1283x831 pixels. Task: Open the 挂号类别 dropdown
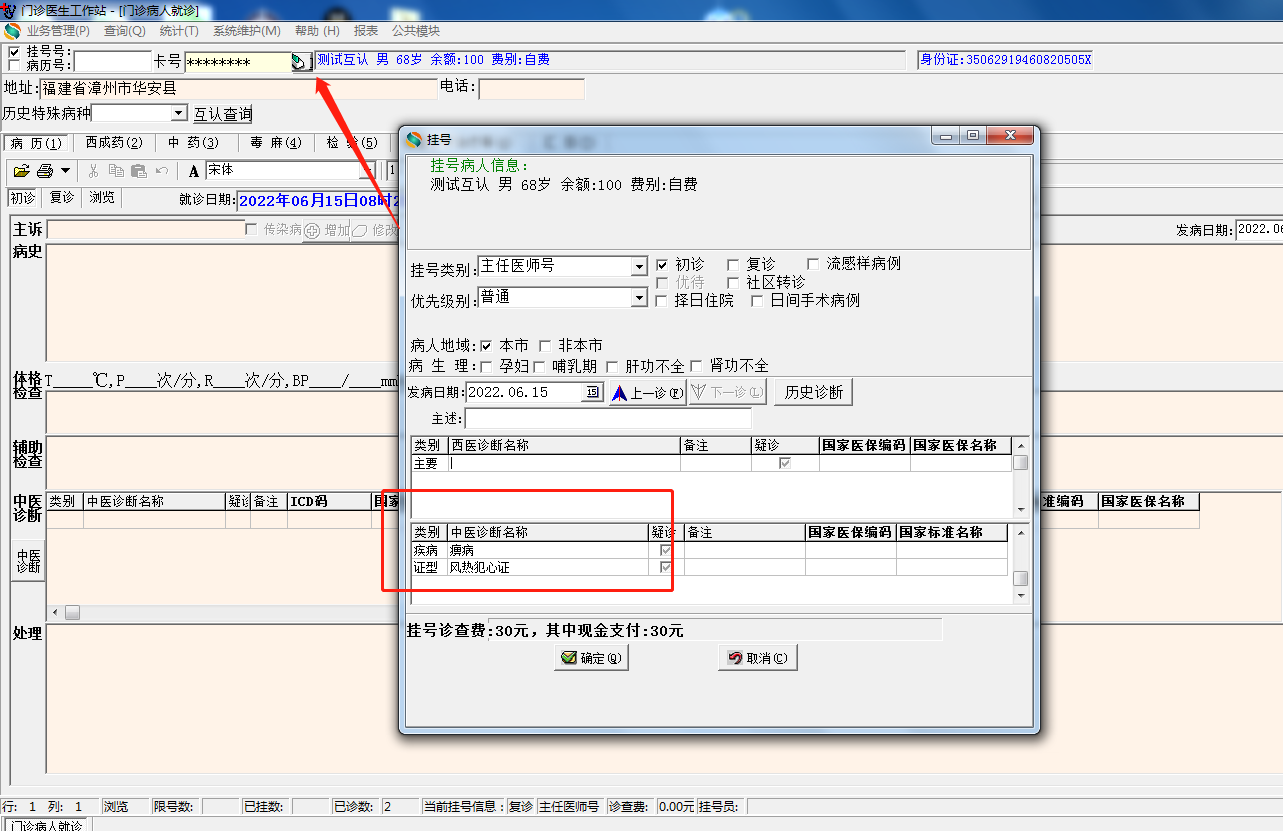[x=639, y=267]
